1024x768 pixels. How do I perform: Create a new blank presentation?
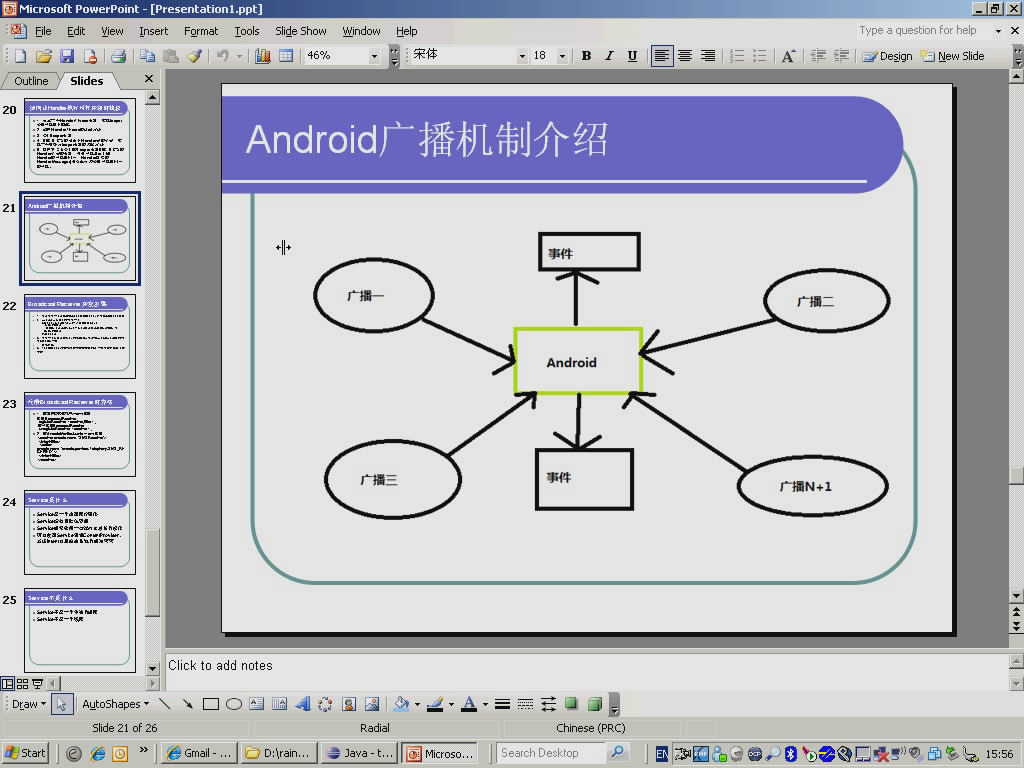[x=20, y=56]
